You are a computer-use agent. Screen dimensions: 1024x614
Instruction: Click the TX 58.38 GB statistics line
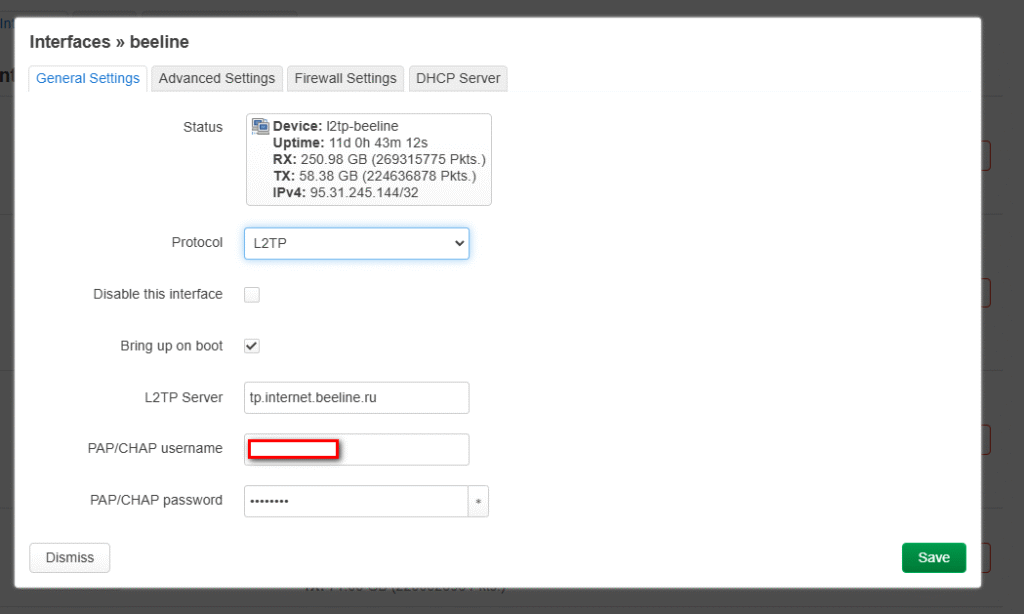375,176
